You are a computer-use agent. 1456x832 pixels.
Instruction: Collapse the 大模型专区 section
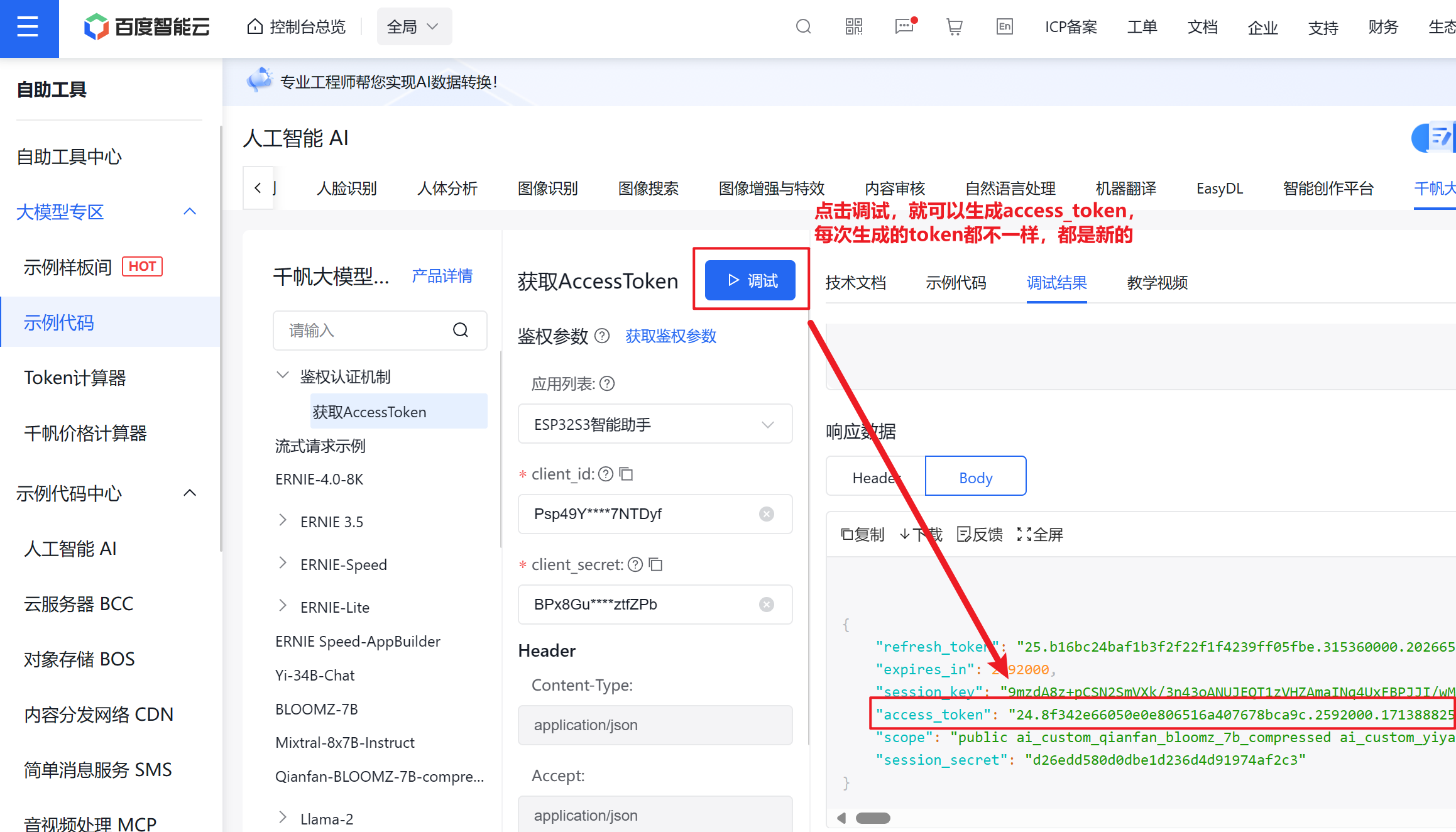coord(190,212)
